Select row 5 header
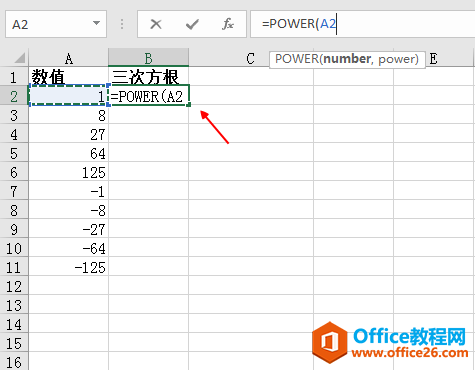Screen dimensions: 475x370 14,153
